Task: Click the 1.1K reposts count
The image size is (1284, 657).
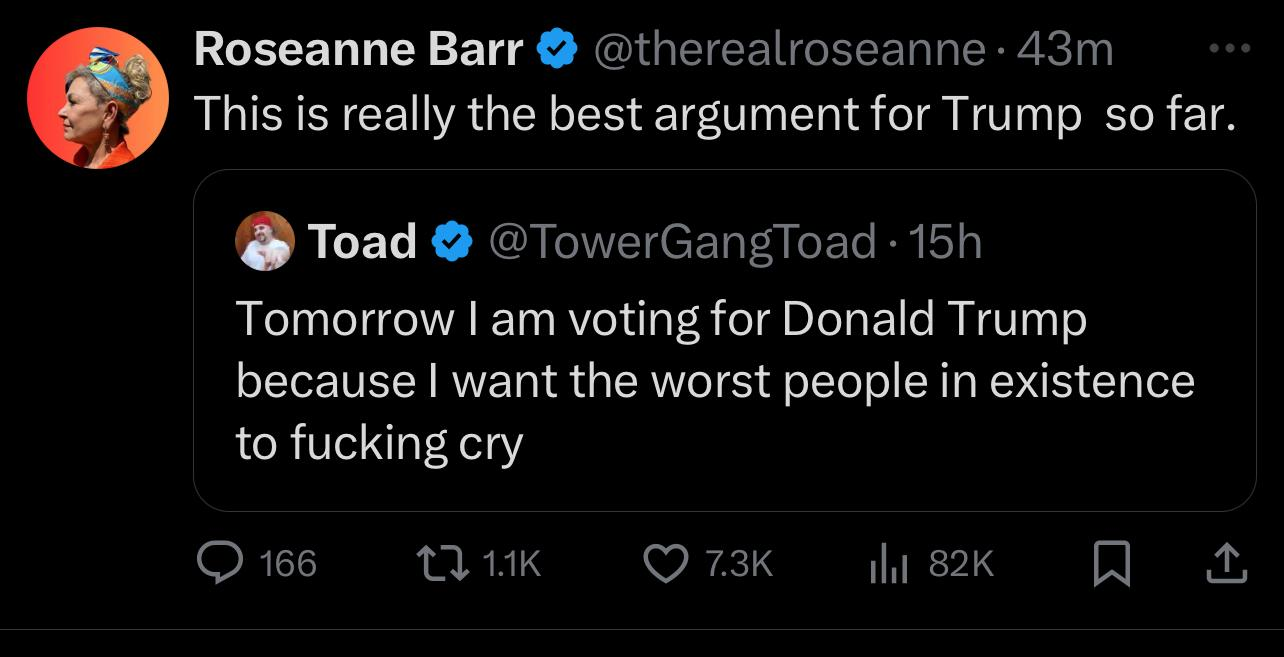Action: click(511, 565)
